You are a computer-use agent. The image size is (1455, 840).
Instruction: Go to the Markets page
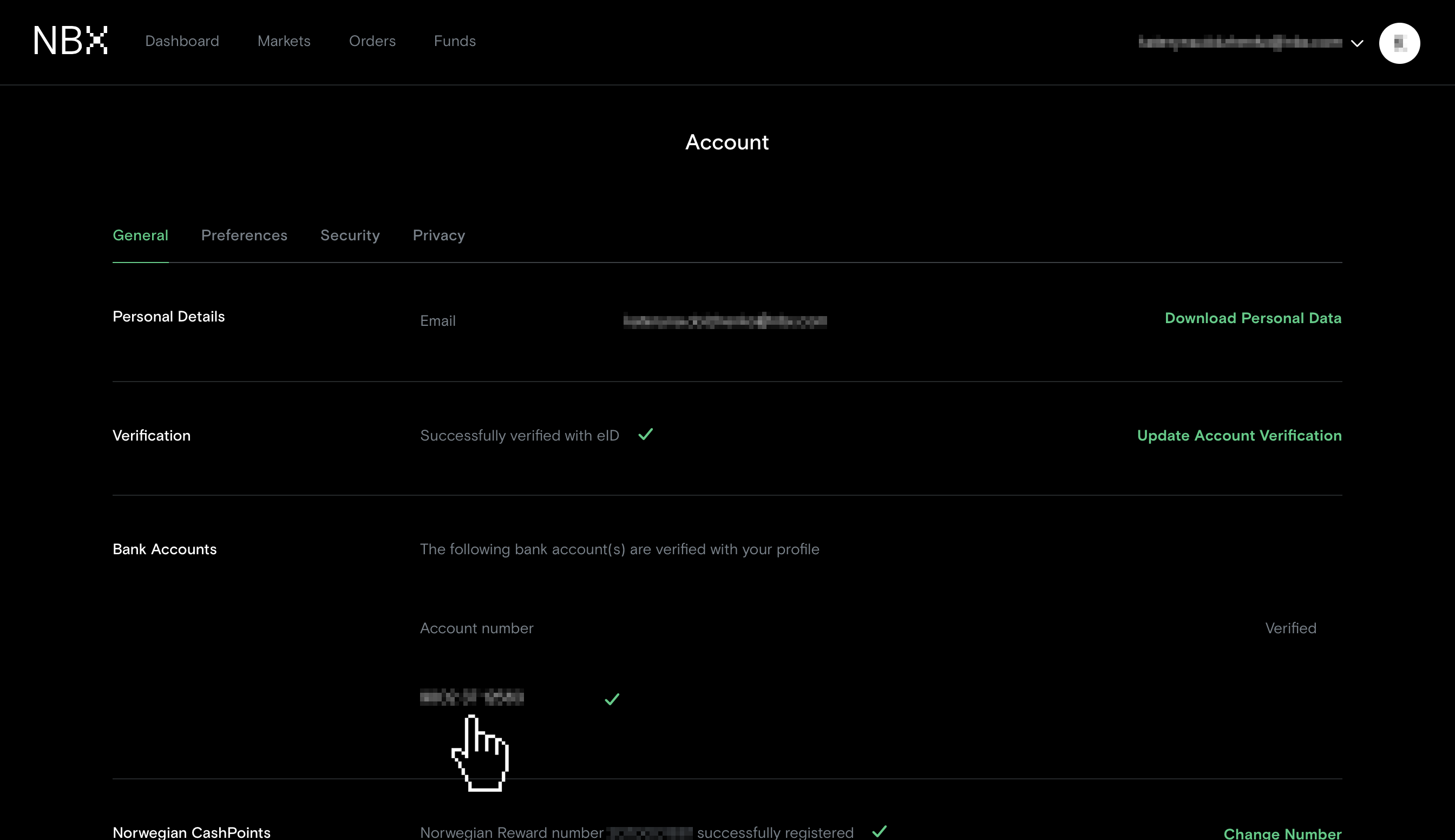tap(284, 41)
